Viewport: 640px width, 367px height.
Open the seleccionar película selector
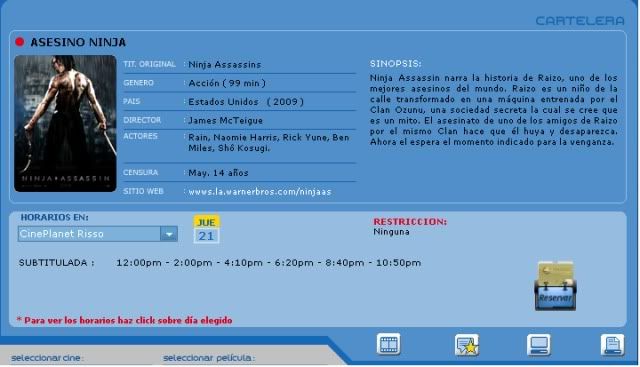click(209, 358)
